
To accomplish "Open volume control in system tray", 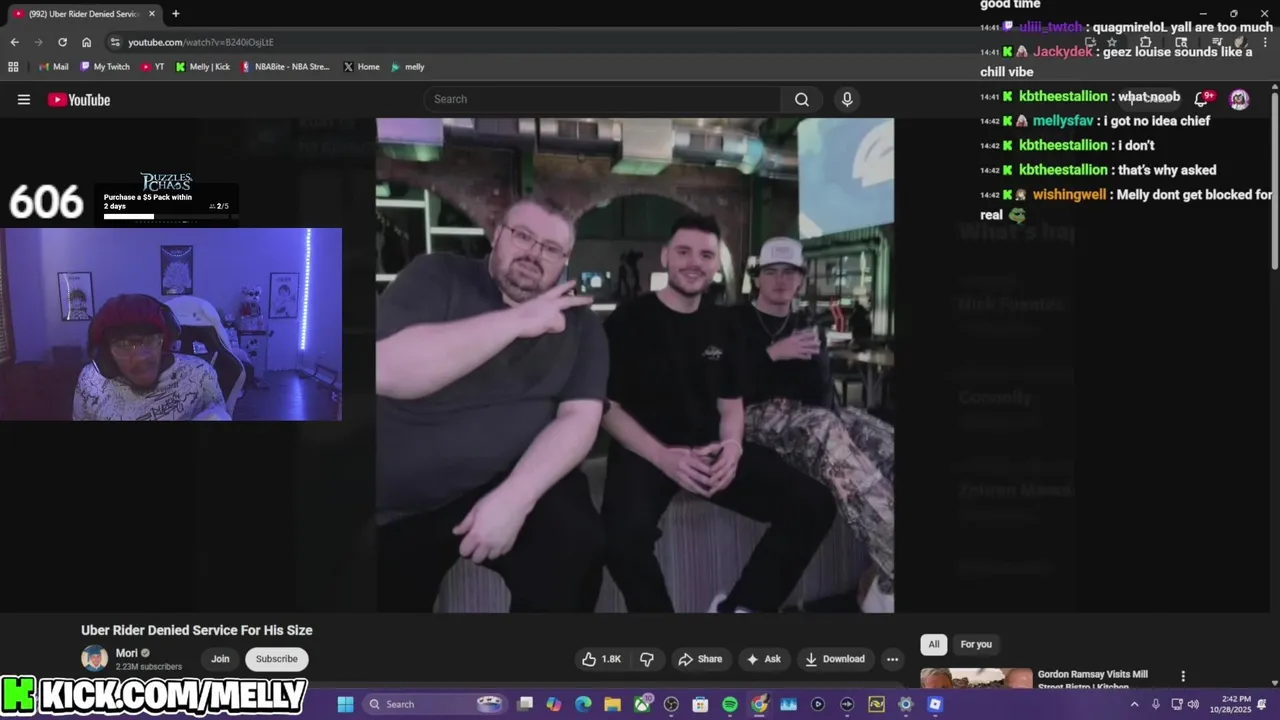I will (1192, 704).
